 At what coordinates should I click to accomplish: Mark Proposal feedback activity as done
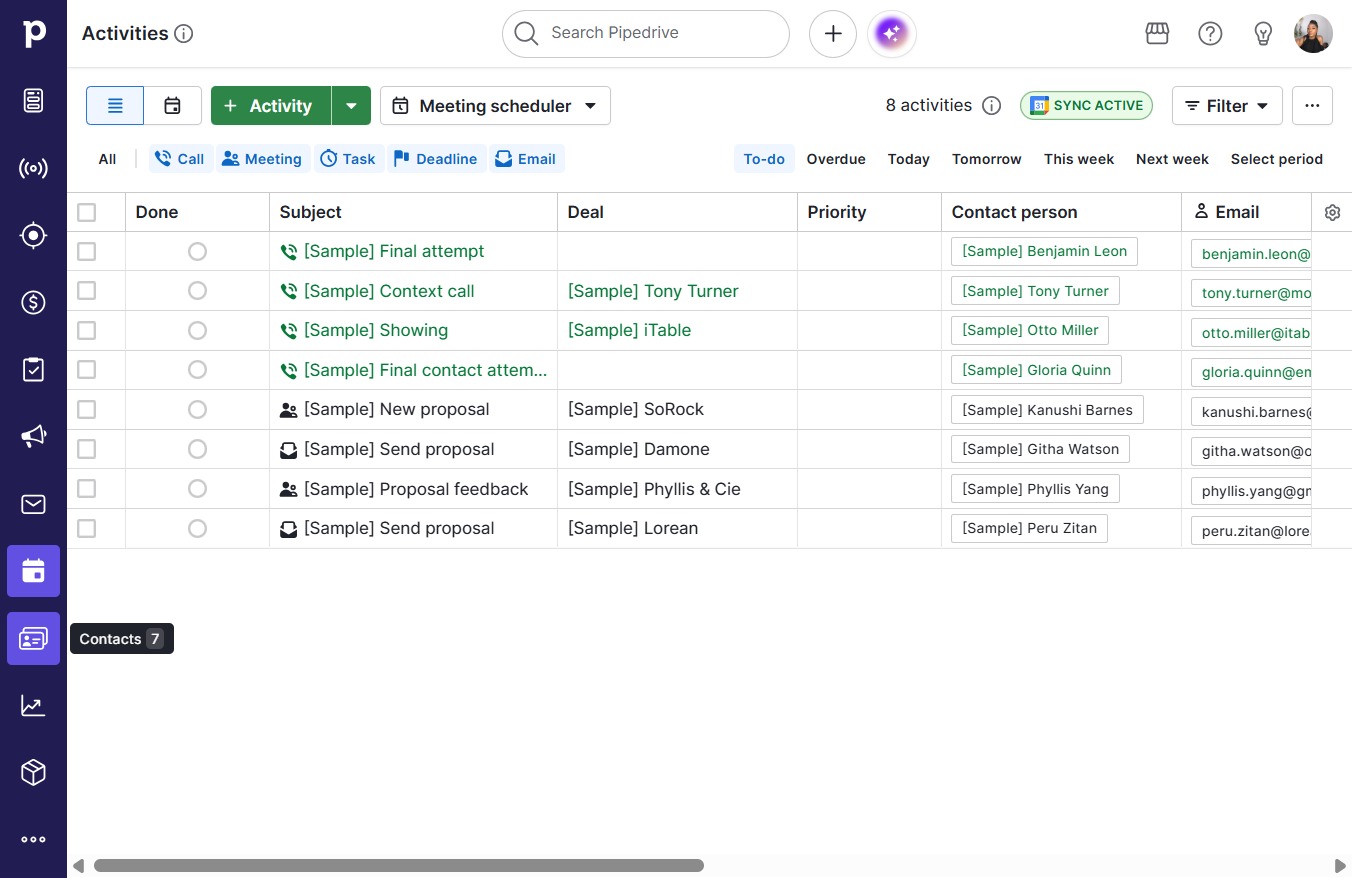click(x=197, y=489)
